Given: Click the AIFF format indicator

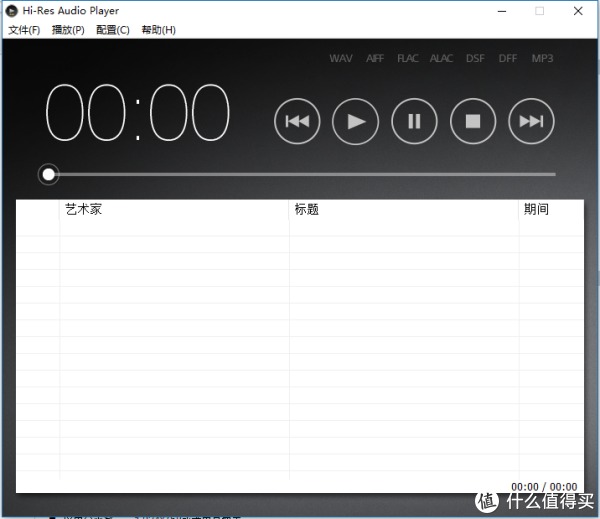Looking at the screenshot, I should click(375, 58).
